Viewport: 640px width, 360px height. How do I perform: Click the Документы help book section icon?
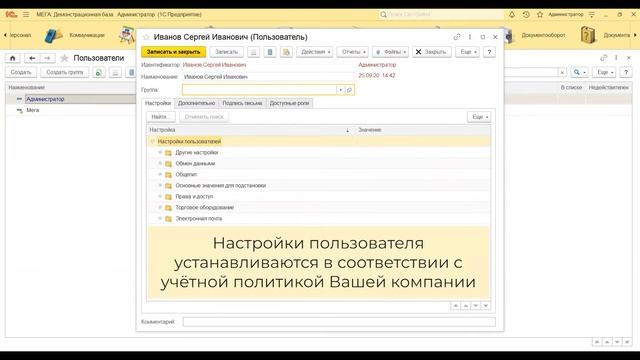[588, 36]
